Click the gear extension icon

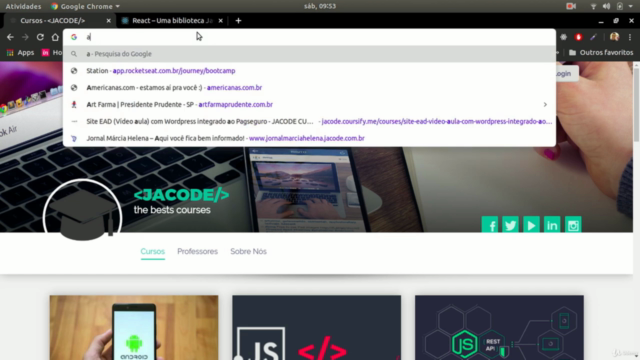click(564, 37)
